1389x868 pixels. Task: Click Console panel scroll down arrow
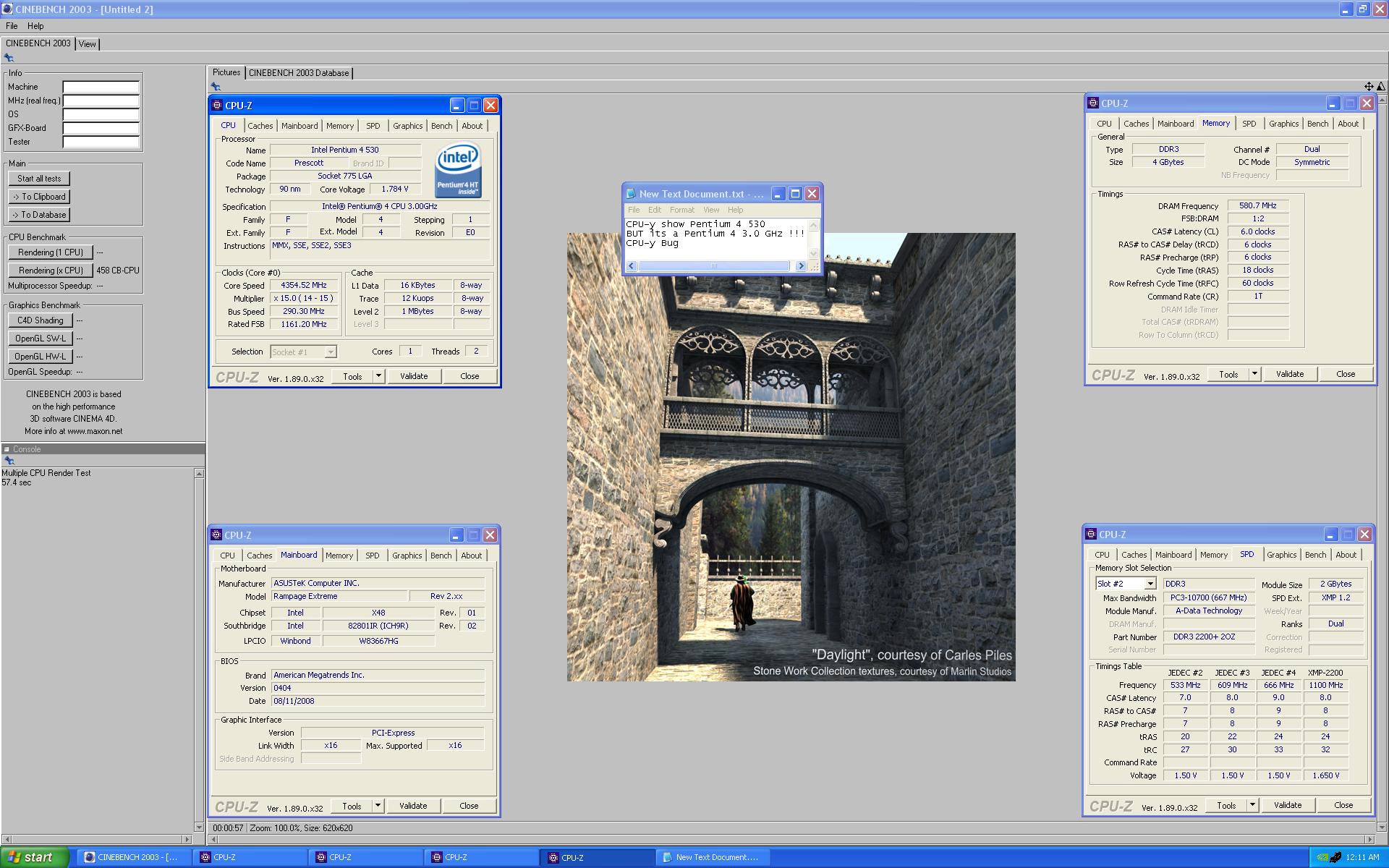(199, 827)
